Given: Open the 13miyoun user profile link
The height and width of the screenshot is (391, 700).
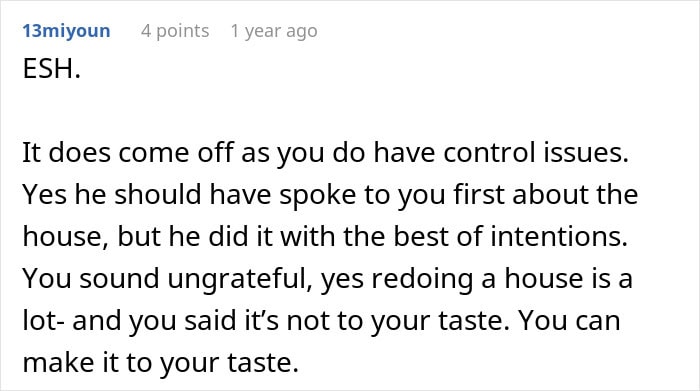Looking at the screenshot, I should tap(67, 31).
